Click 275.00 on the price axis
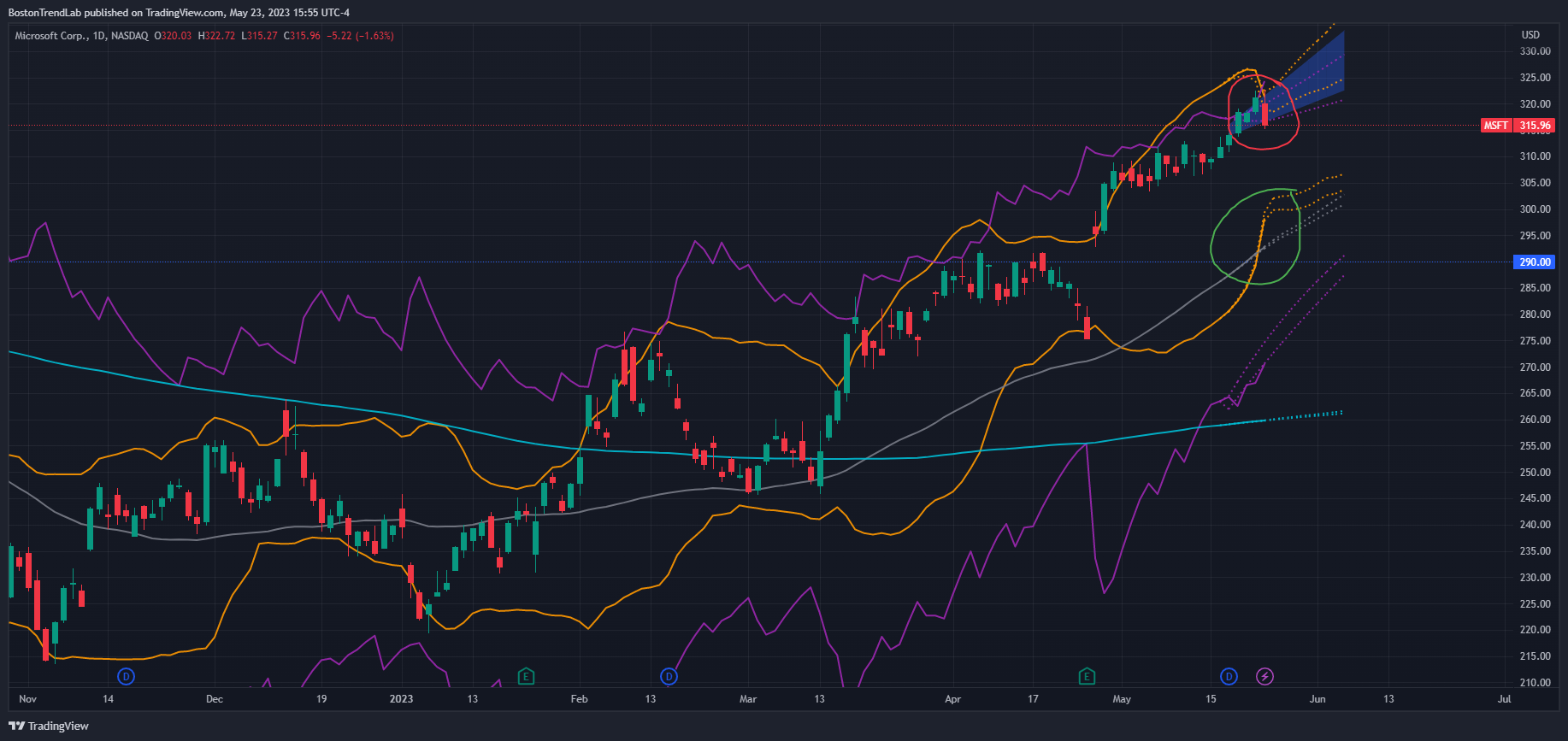1568x741 pixels. pyautogui.click(x=1535, y=341)
